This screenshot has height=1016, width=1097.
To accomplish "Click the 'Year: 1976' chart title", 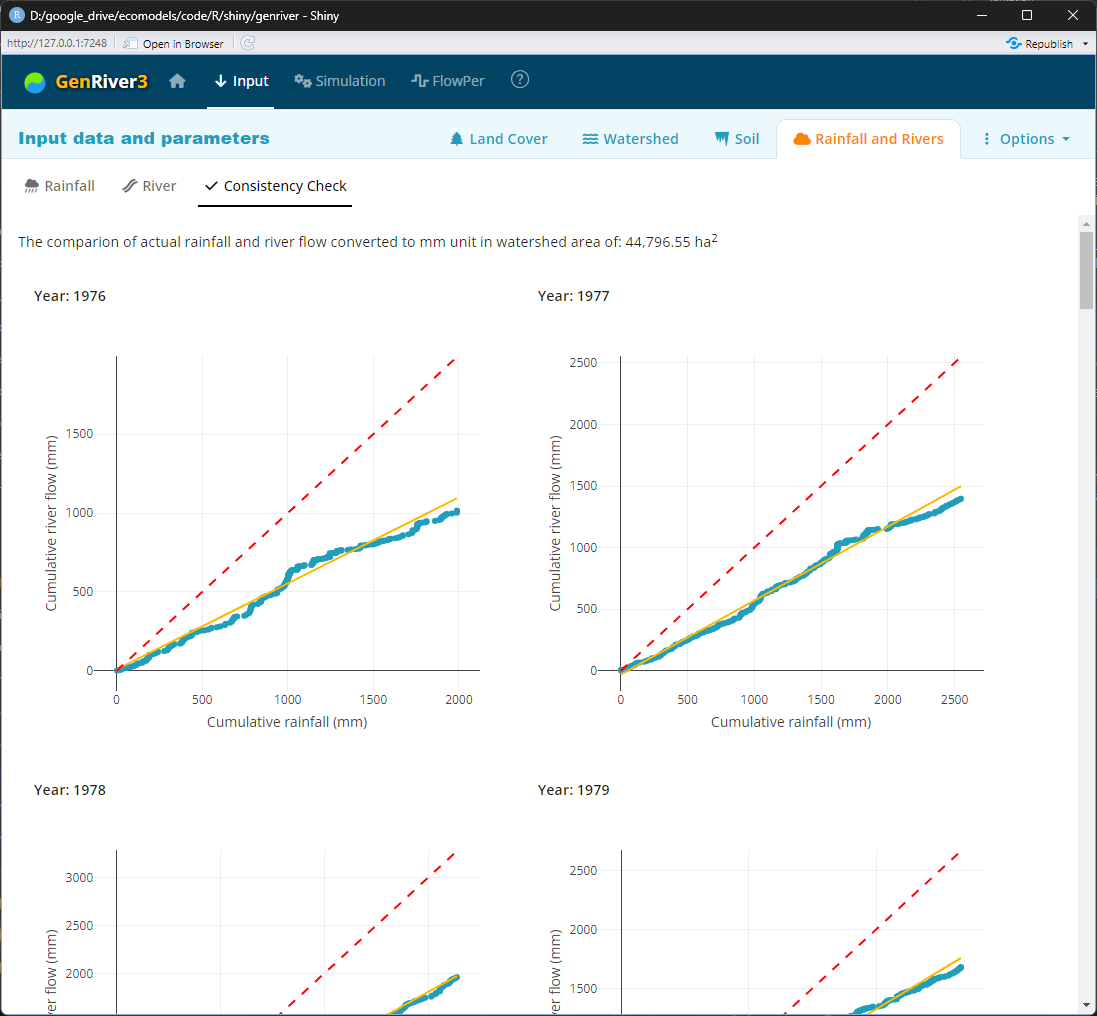I will coord(70,296).
